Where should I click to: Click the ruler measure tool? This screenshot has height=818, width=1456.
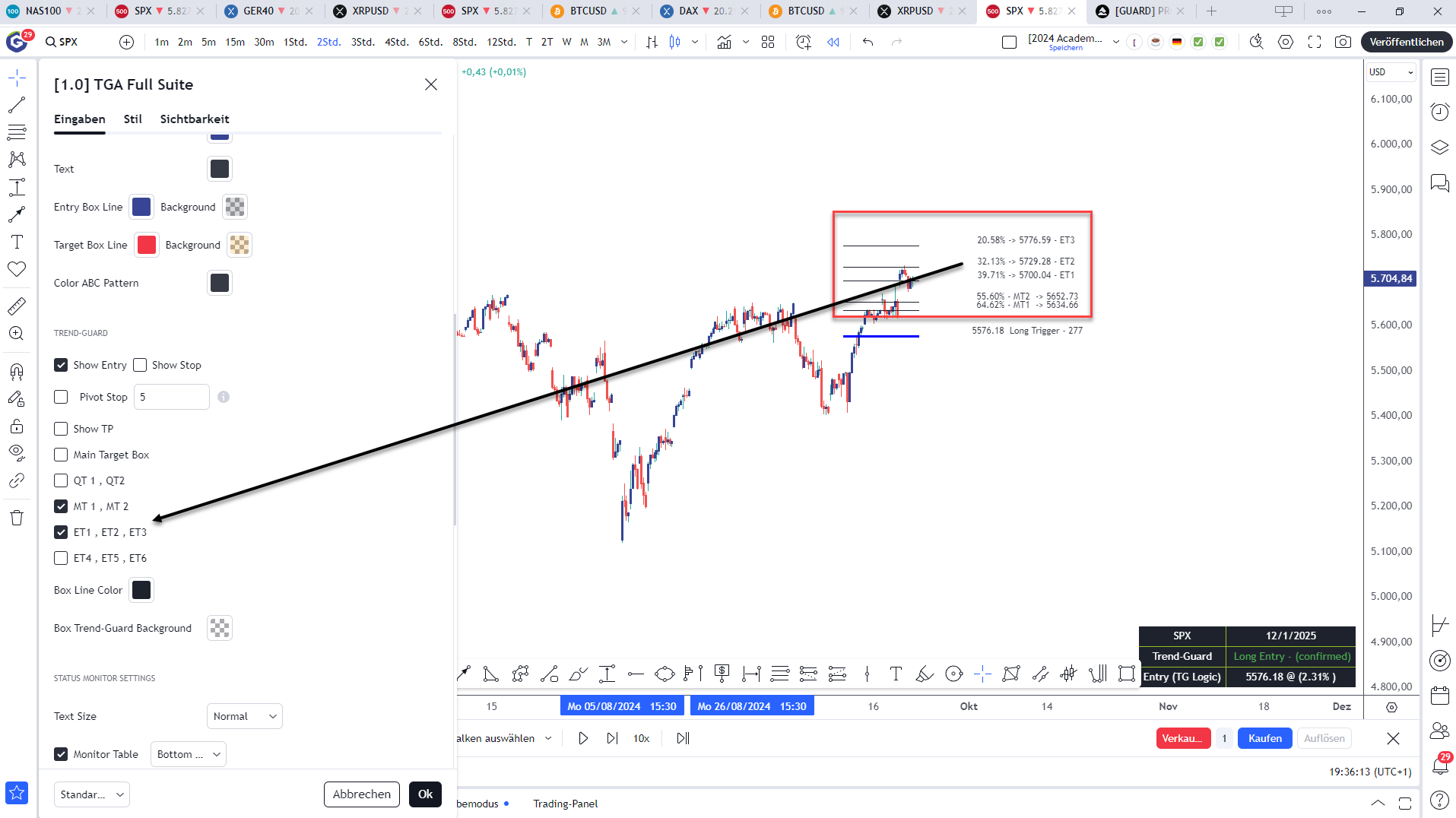[x=17, y=306]
